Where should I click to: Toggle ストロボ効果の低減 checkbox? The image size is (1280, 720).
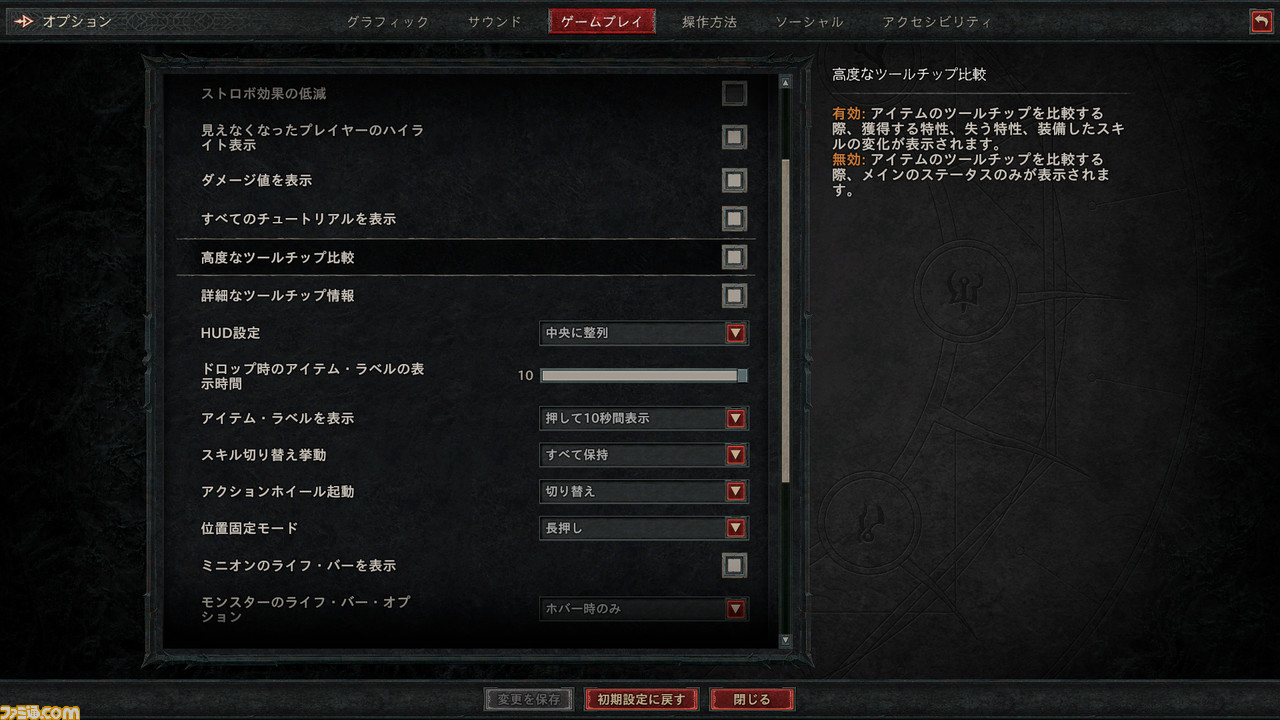click(735, 94)
